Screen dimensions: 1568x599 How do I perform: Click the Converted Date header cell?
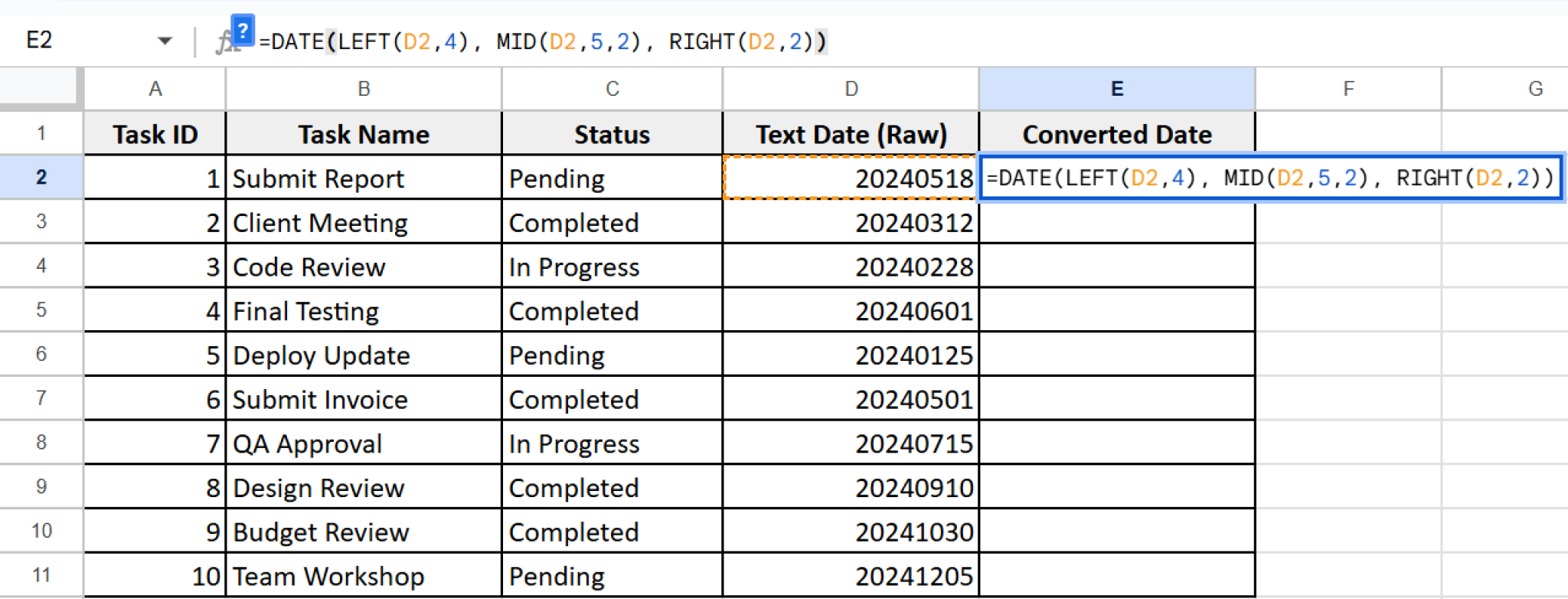point(1116,134)
